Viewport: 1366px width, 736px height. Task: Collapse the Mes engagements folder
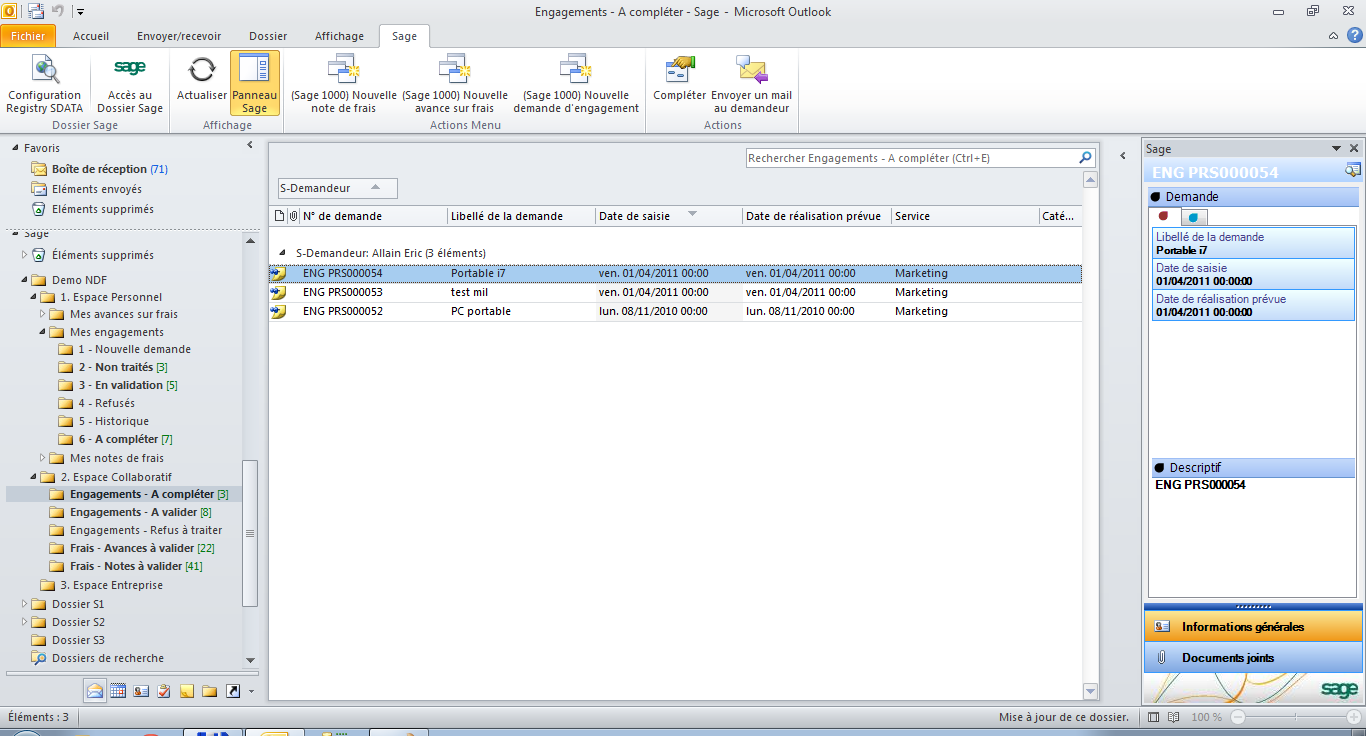click(x=43, y=332)
